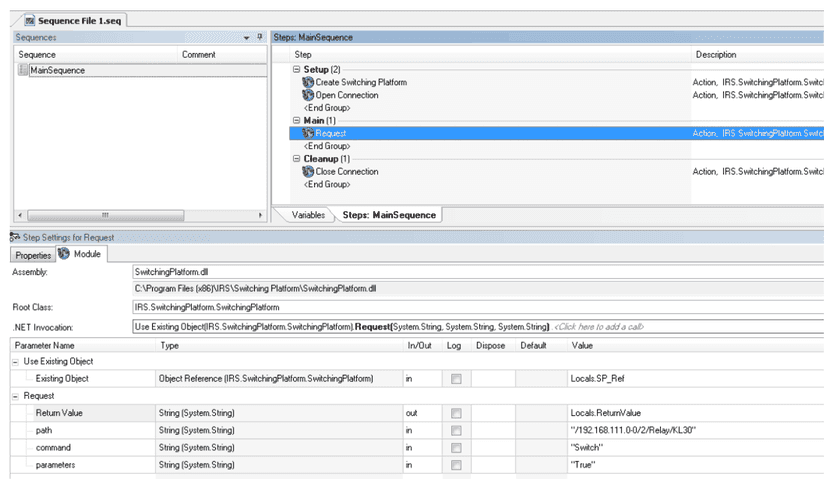Click the Value column header
The width and height of the screenshot is (833, 488).
[x=695, y=346]
